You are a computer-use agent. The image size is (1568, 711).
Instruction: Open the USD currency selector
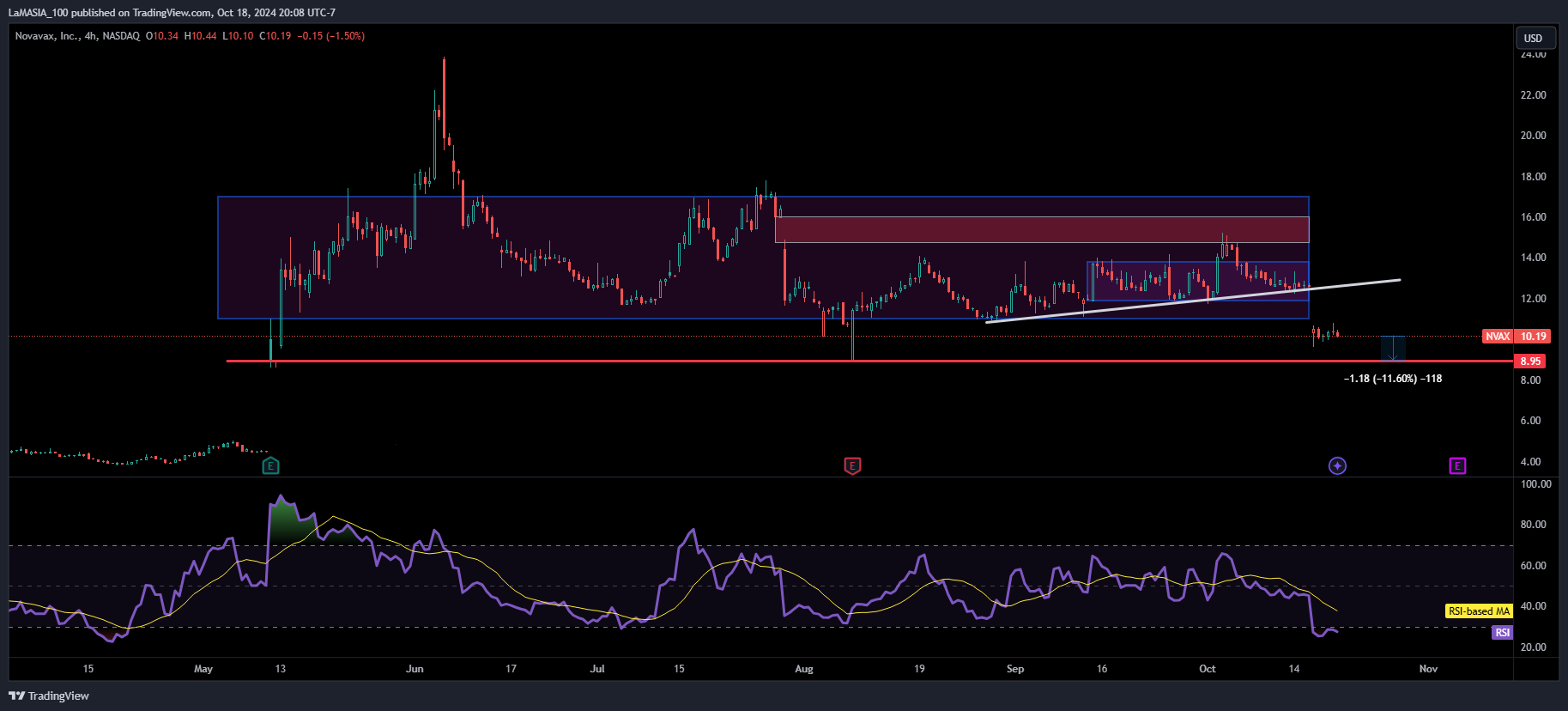tap(1534, 38)
